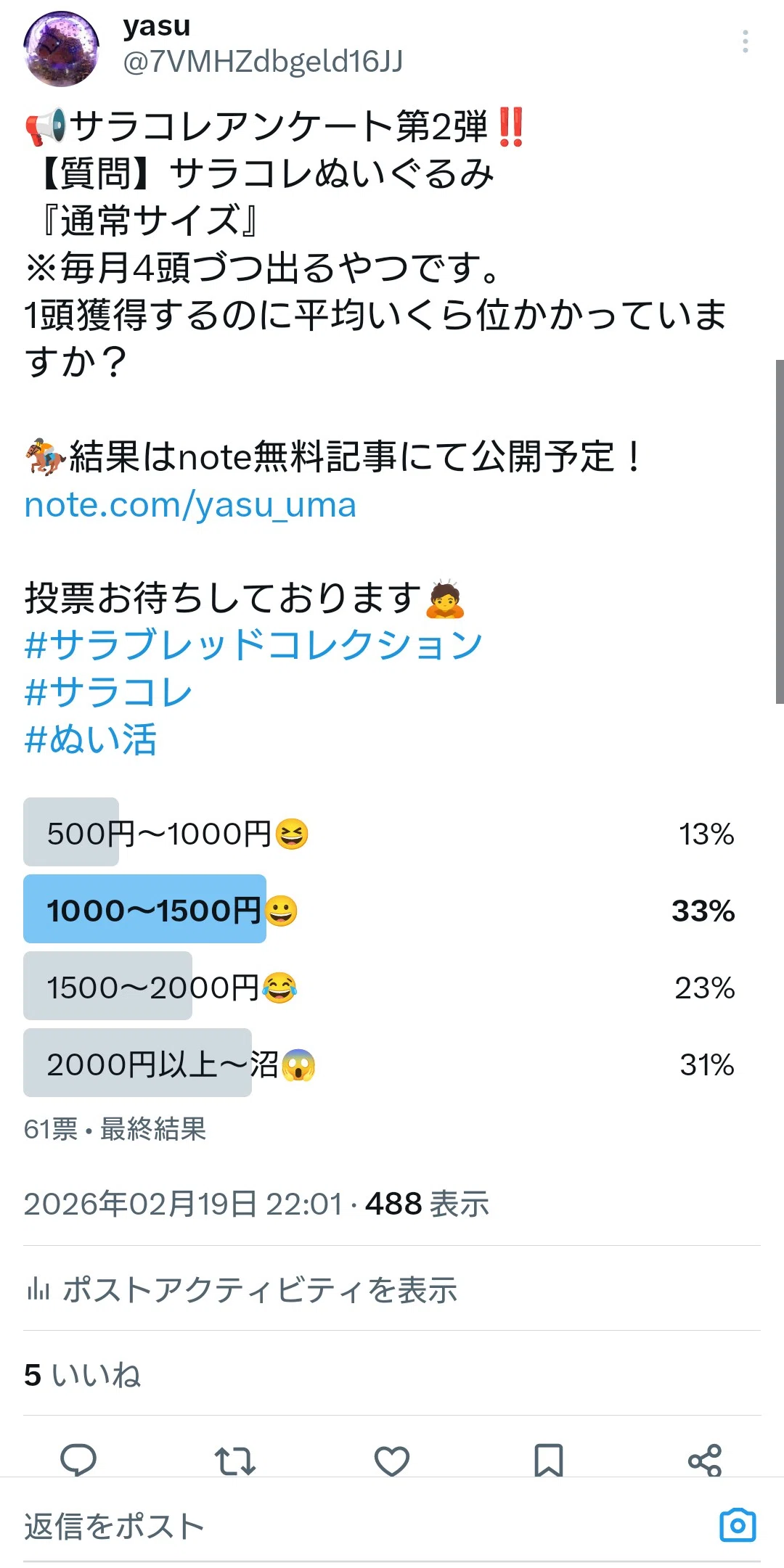Open the three-dot more options menu
784x1568 pixels.
(745, 42)
